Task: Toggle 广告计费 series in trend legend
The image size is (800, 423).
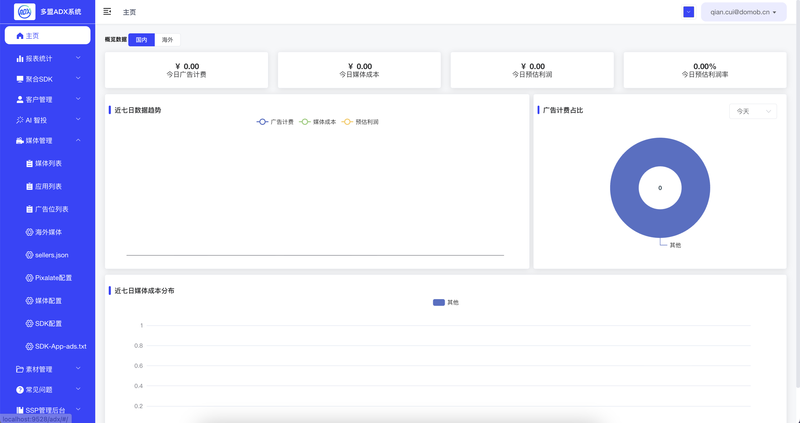Action: (x=275, y=122)
